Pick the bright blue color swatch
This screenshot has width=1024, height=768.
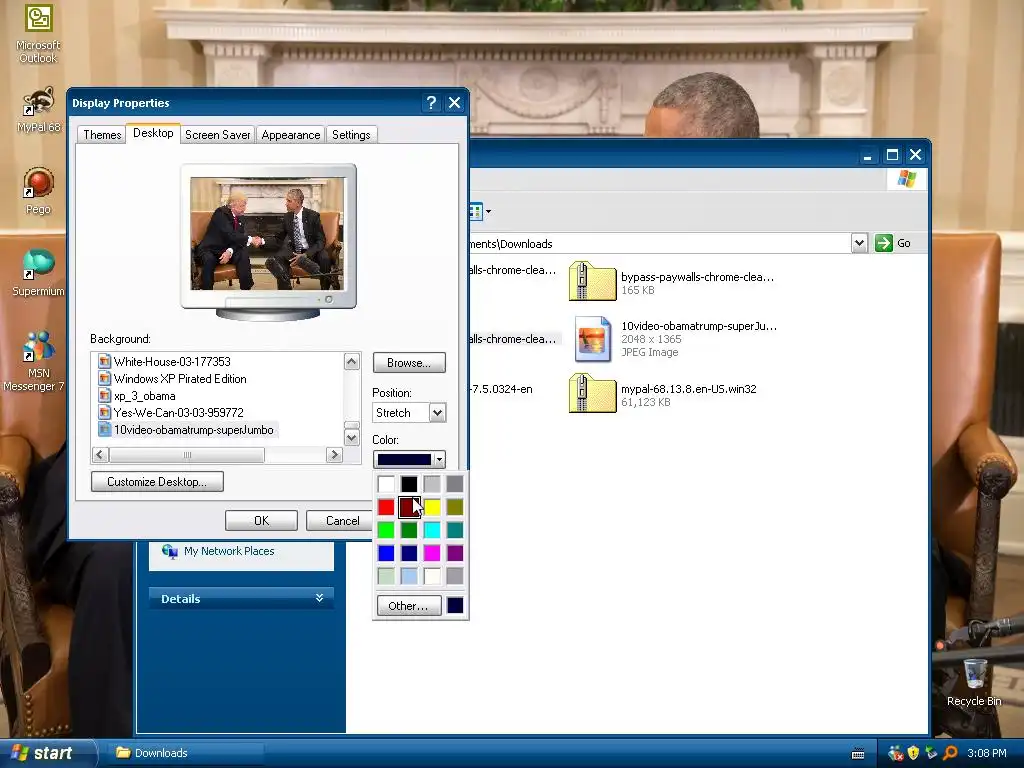click(x=386, y=553)
